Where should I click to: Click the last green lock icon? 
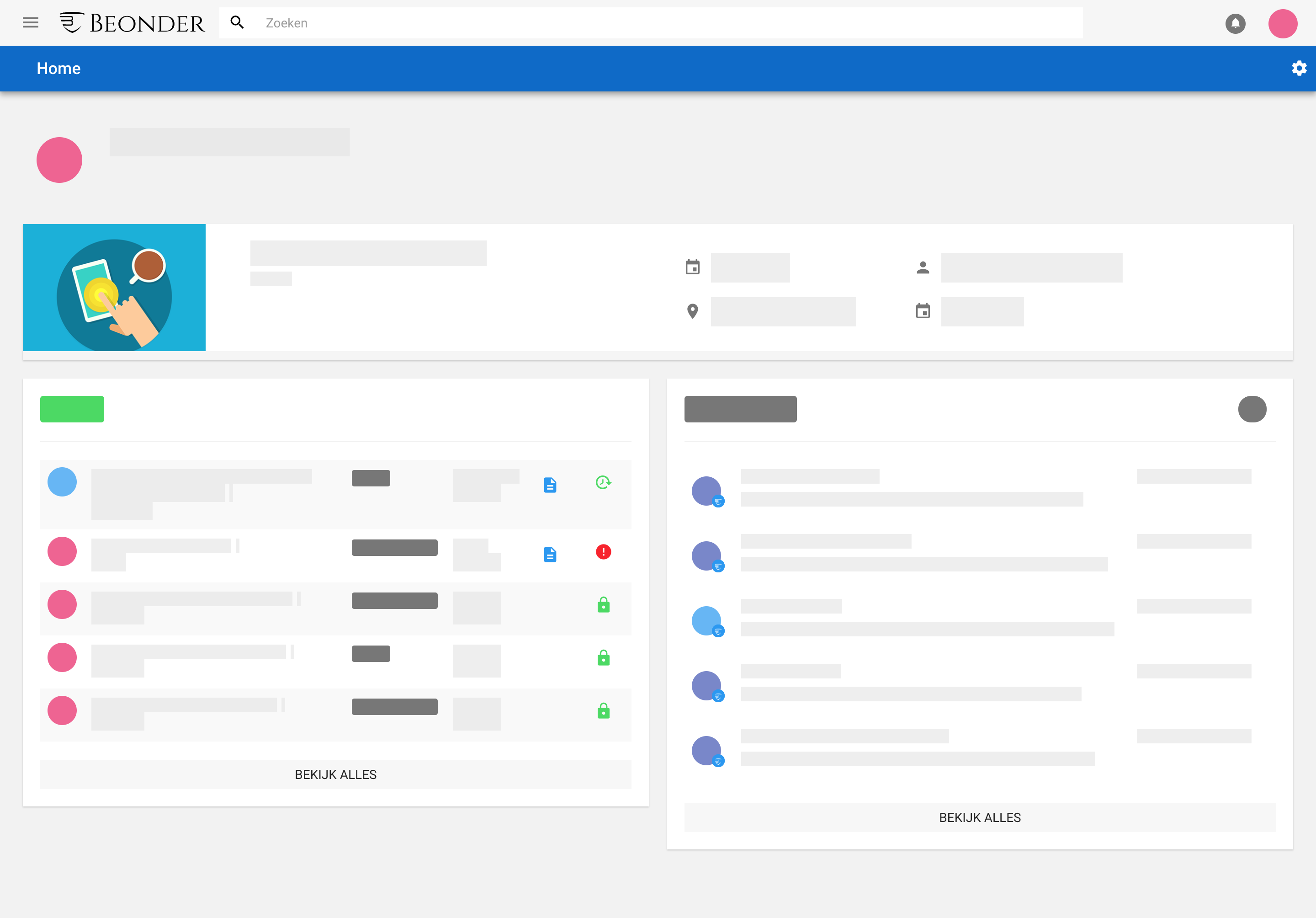tap(603, 711)
